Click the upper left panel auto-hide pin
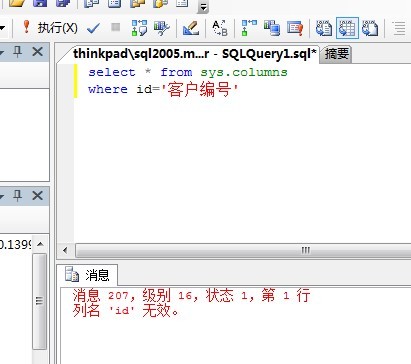This screenshot has height=364, width=411. [x=18, y=52]
